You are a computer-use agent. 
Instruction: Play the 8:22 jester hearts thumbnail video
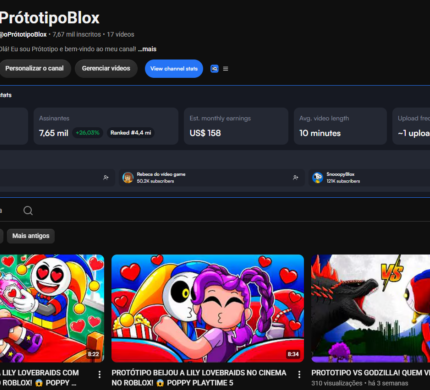click(52, 308)
